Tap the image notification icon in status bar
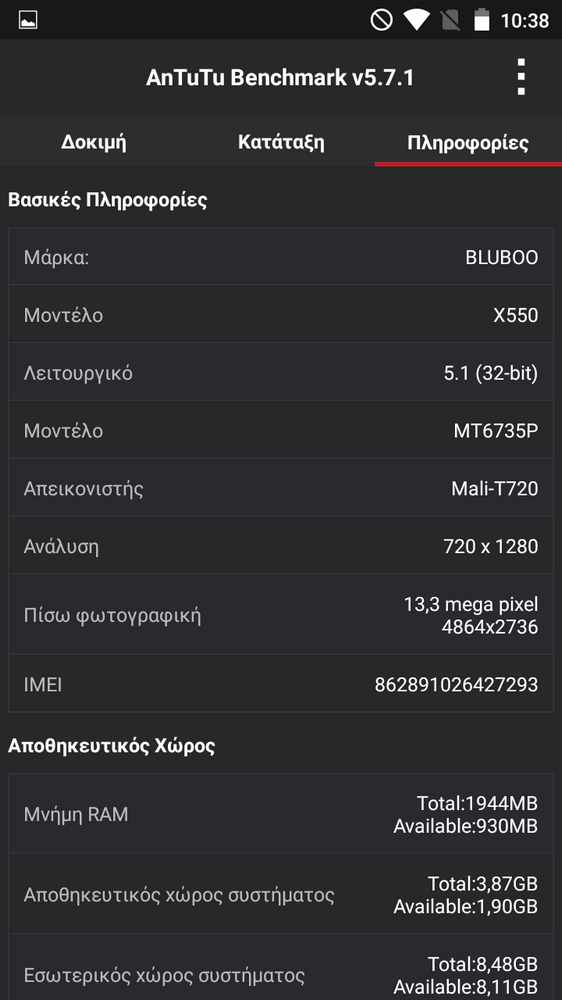 pos(28,20)
